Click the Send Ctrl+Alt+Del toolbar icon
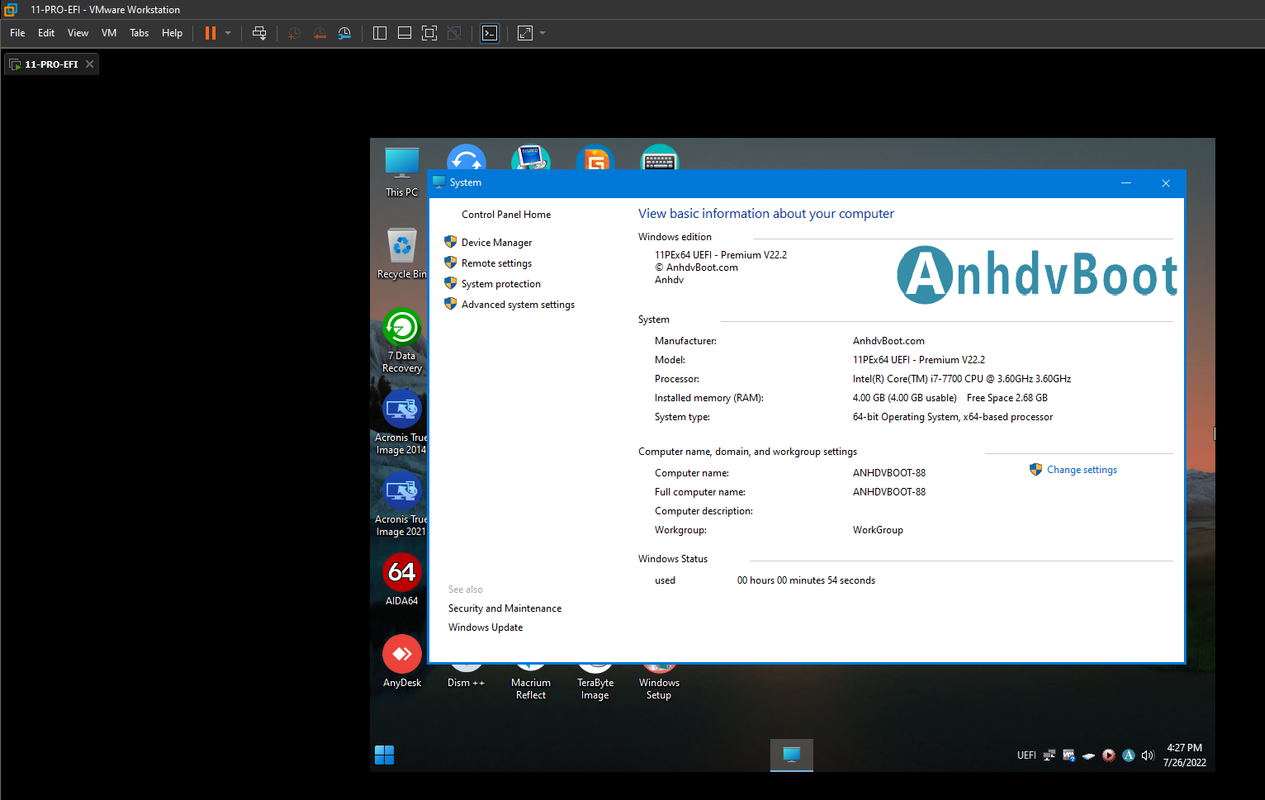 pyautogui.click(x=259, y=33)
